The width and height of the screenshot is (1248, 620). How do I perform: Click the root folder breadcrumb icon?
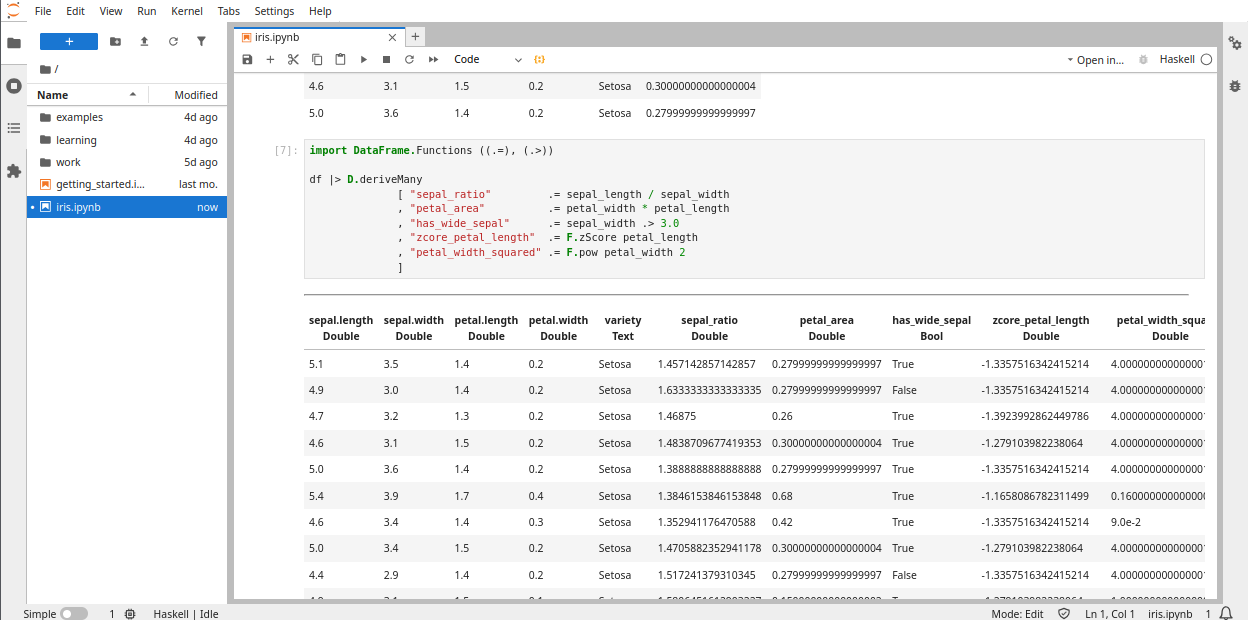click(x=45, y=69)
